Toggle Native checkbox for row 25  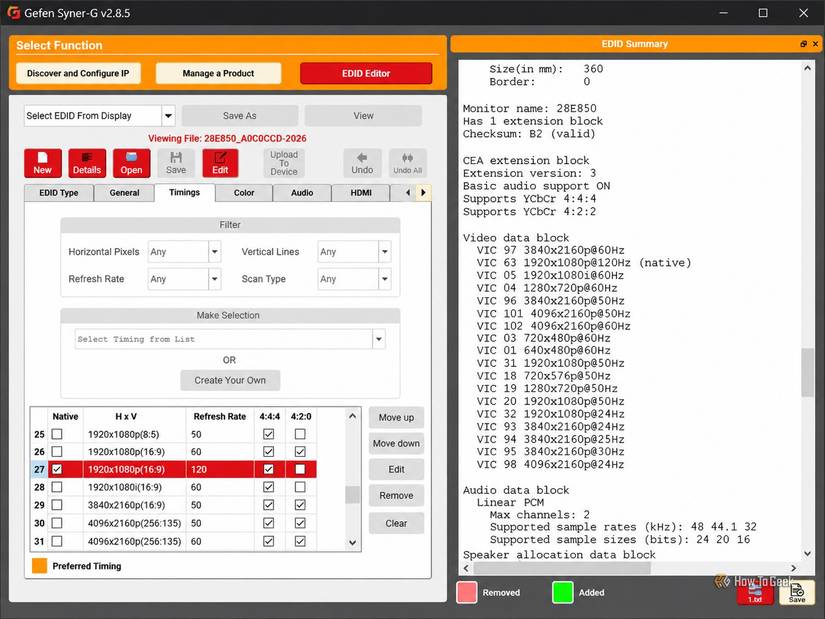coord(57,434)
